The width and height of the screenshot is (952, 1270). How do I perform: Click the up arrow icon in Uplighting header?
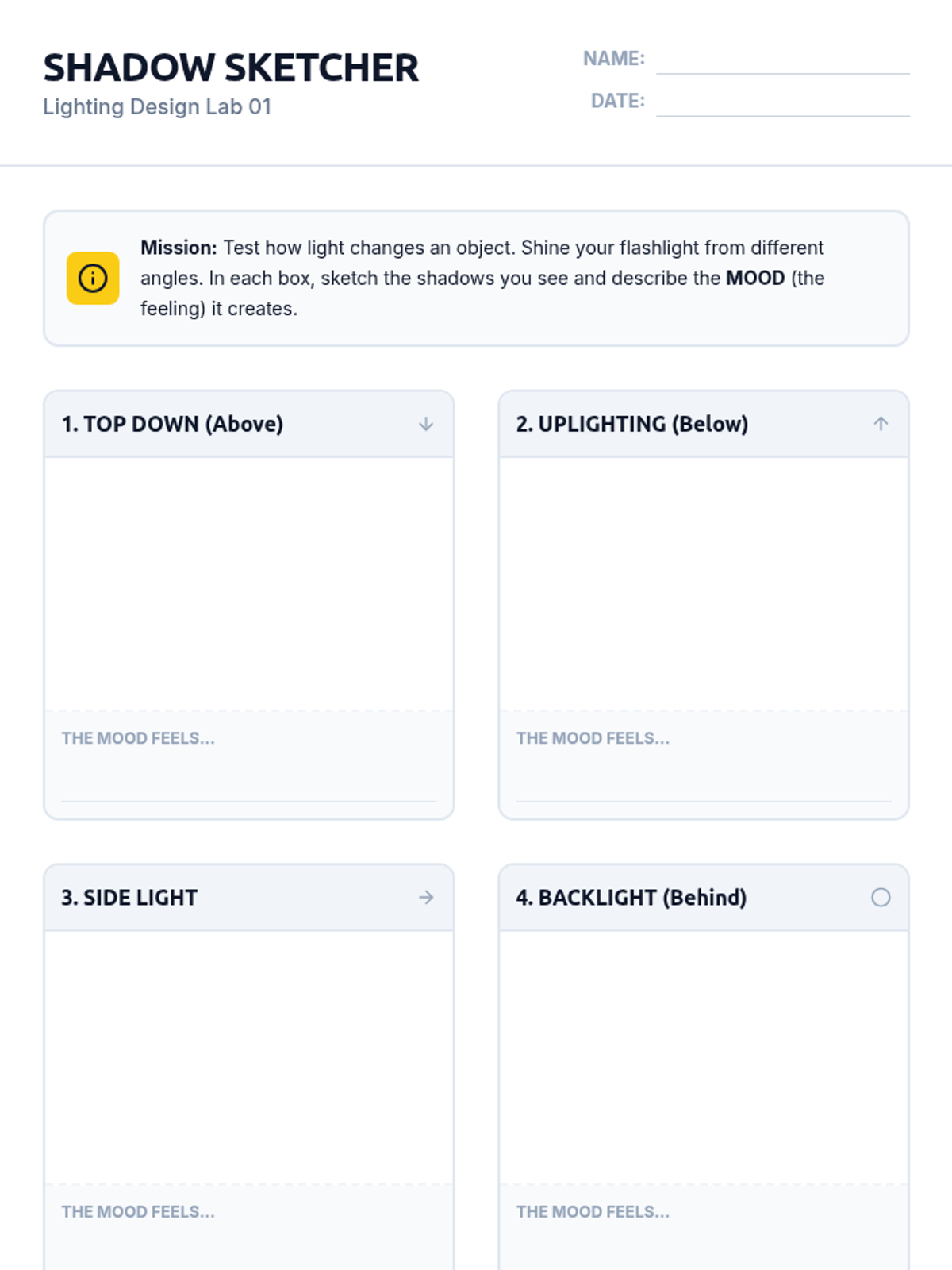[x=881, y=424]
